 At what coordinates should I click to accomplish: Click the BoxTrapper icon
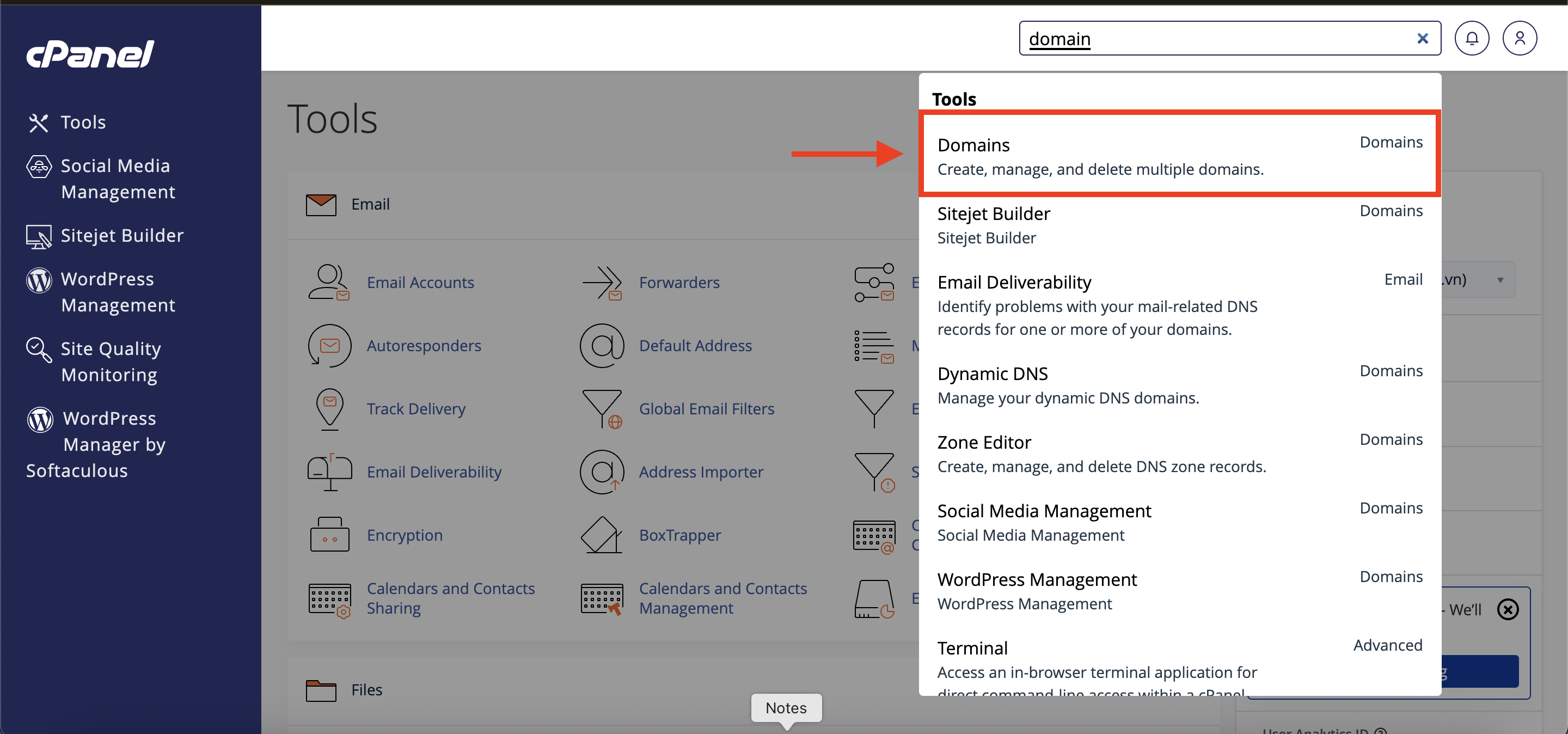pyautogui.click(x=602, y=536)
